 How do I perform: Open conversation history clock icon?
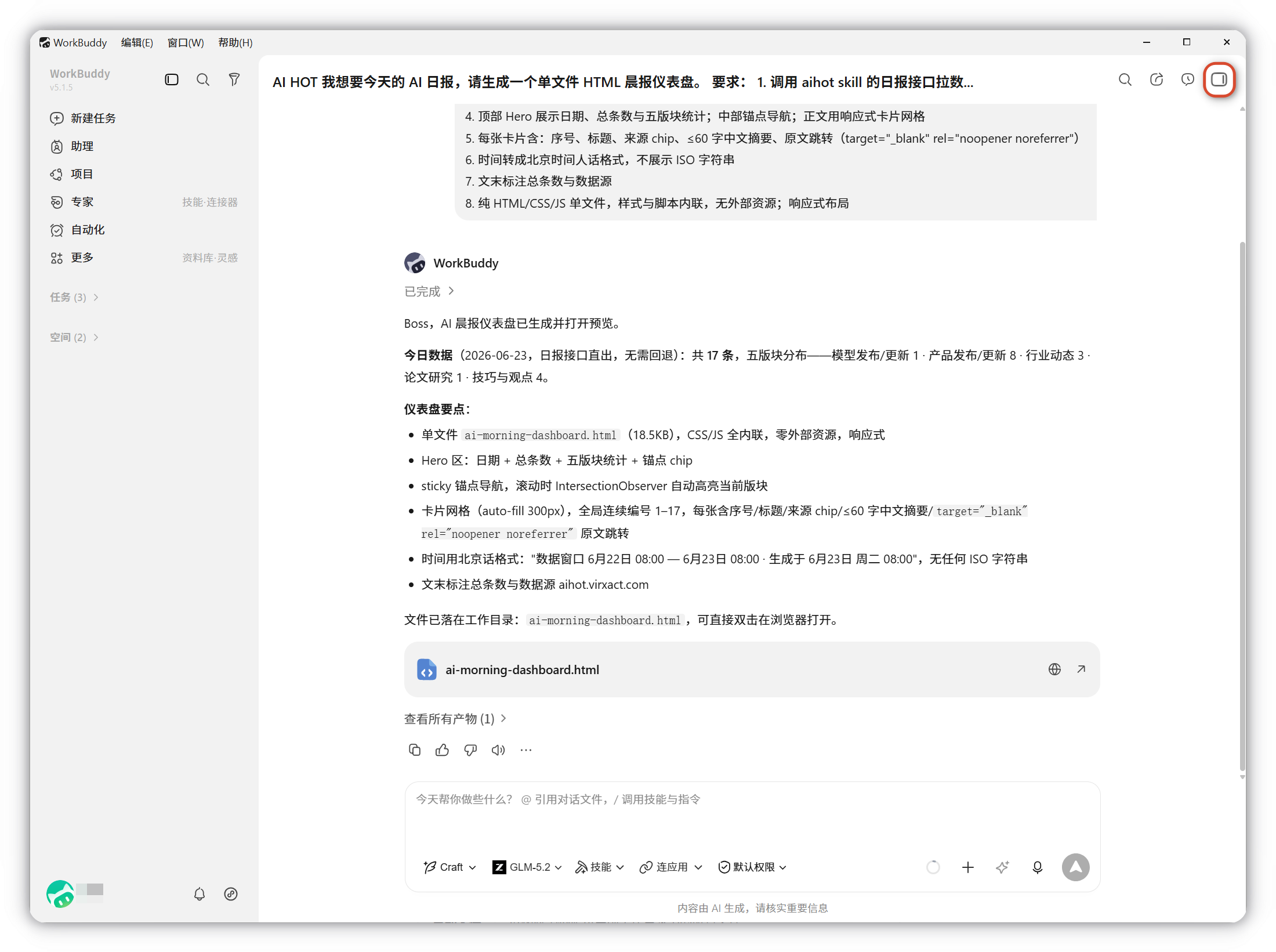tap(1188, 79)
